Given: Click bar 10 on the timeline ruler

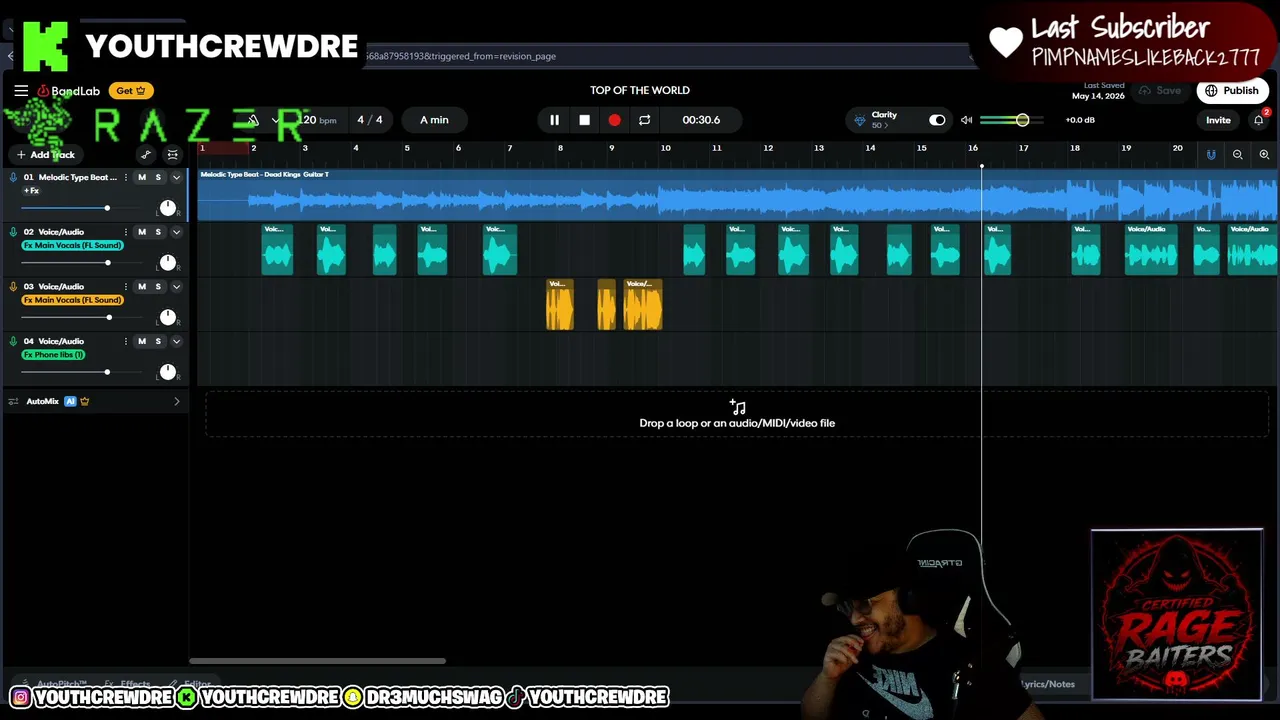Looking at the screenshot, I should click(665, 149).
